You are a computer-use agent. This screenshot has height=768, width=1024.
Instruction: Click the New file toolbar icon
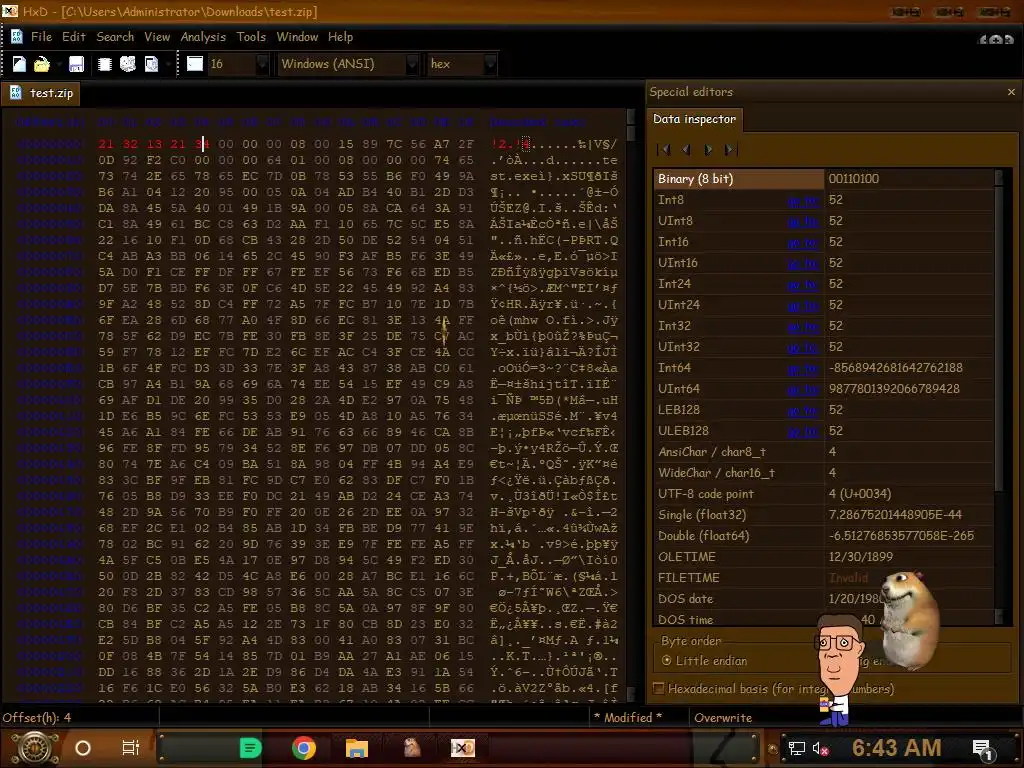tap(19, 64)
